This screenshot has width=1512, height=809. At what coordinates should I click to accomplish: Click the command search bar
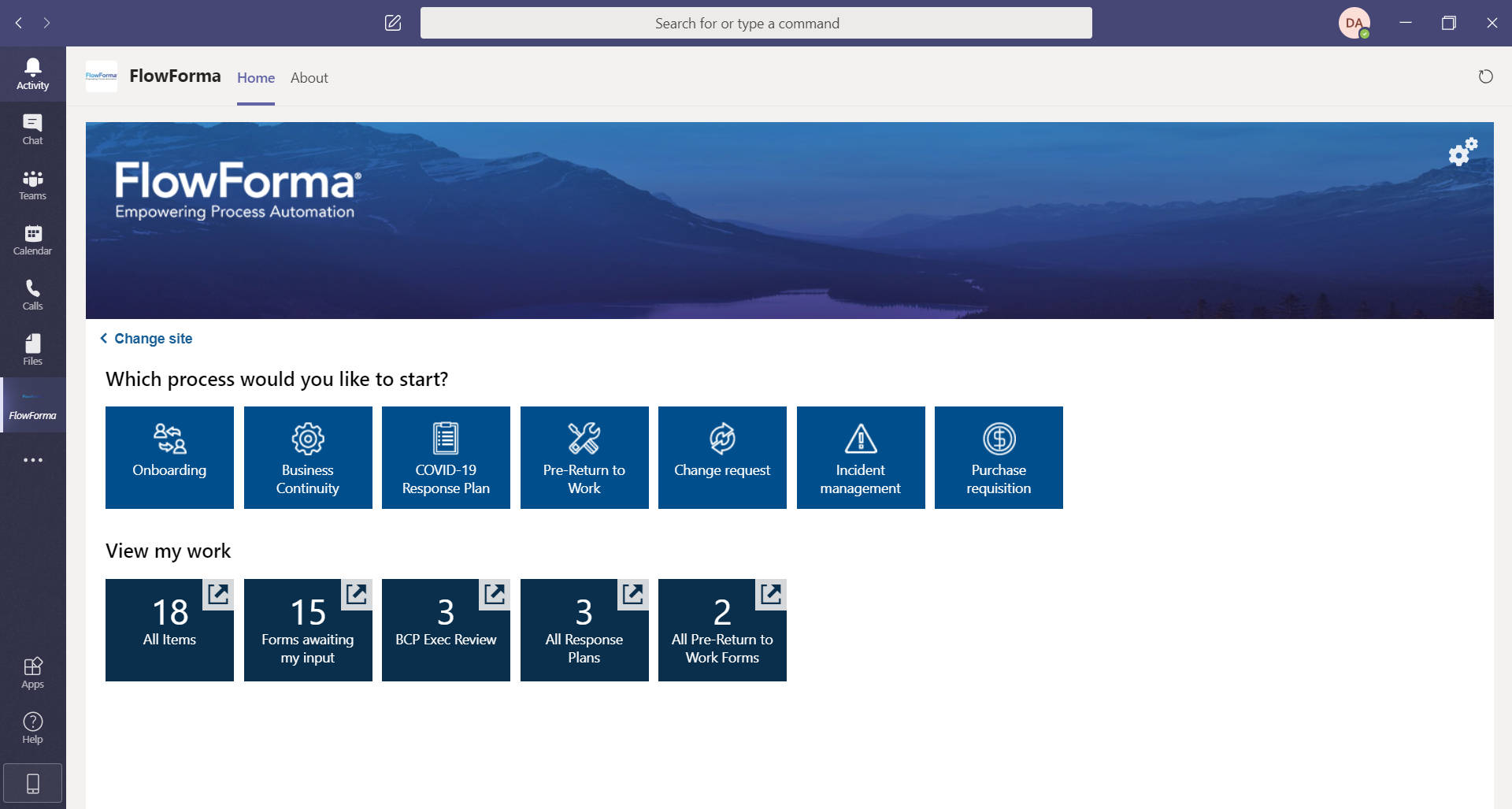click(x=756, y=23)
